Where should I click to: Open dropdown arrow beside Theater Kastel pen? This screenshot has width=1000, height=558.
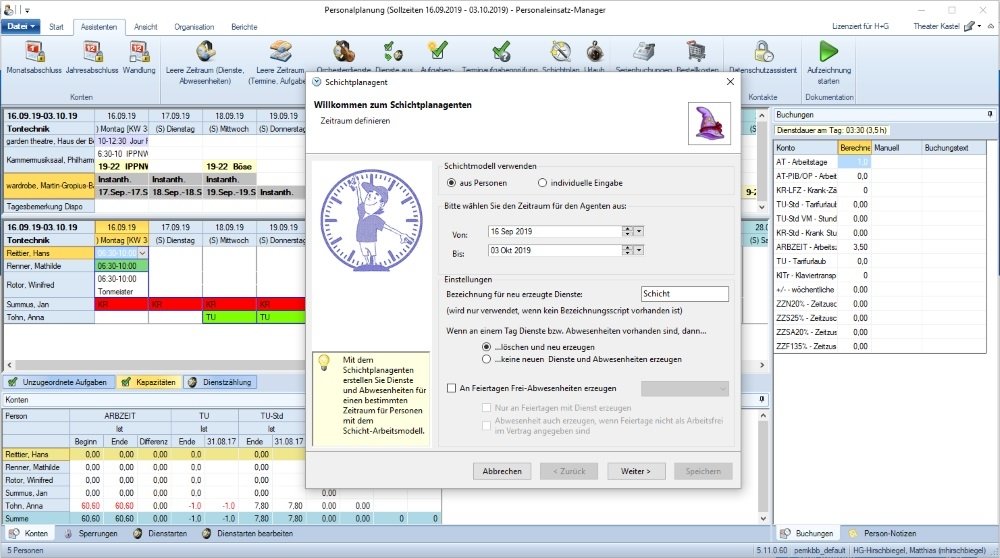point(980,26)
